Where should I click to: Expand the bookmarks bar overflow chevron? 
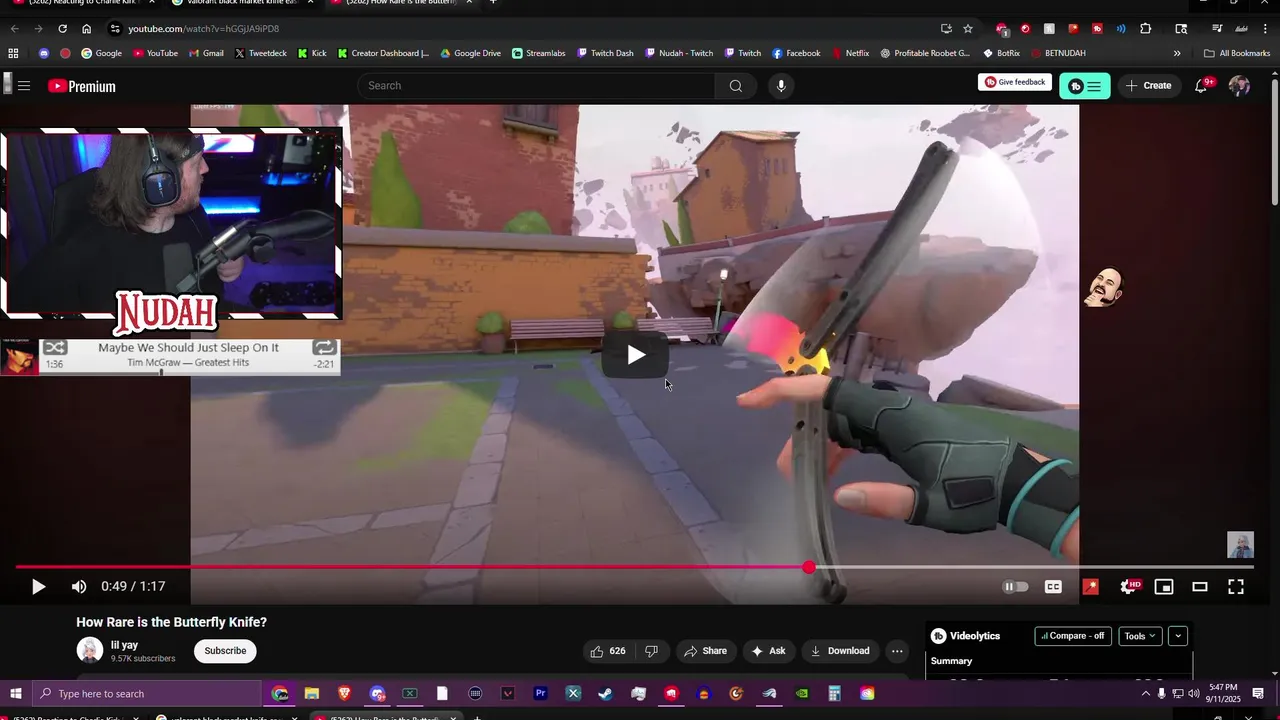1177,53
